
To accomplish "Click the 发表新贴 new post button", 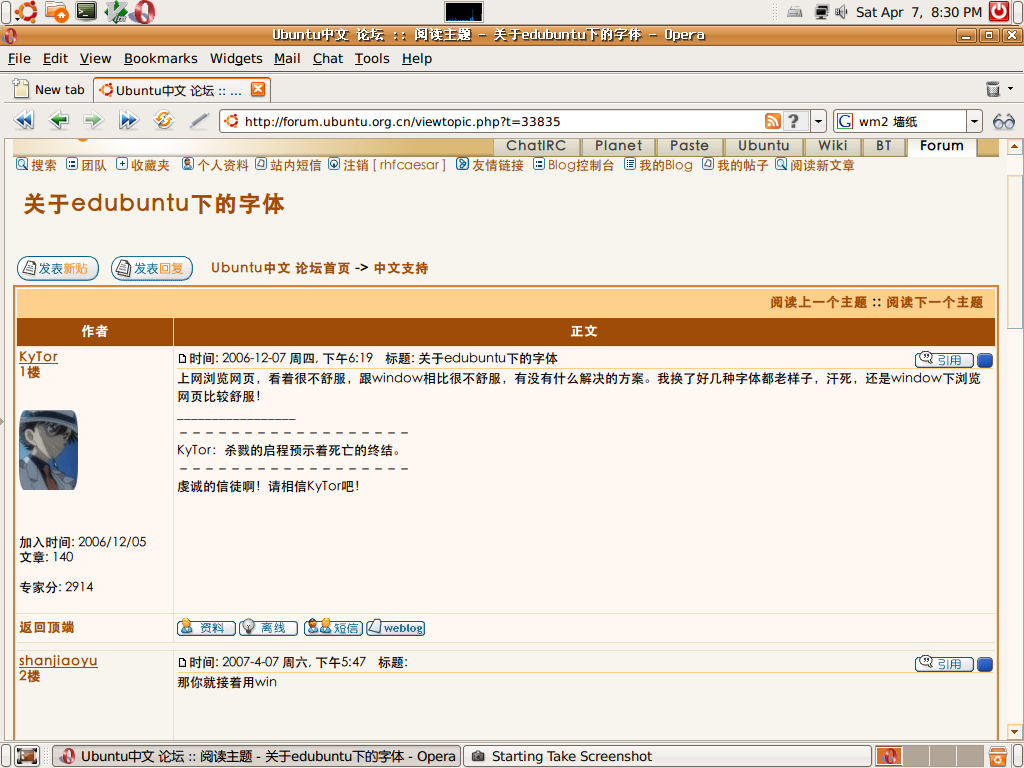I will [x=57, y=268].
